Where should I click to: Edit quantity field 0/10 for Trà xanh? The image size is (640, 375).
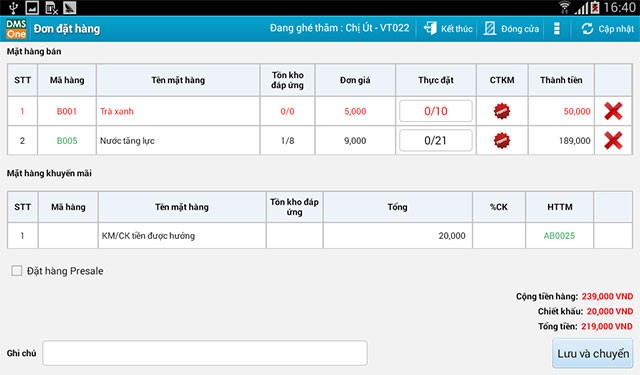coord(436,111)
